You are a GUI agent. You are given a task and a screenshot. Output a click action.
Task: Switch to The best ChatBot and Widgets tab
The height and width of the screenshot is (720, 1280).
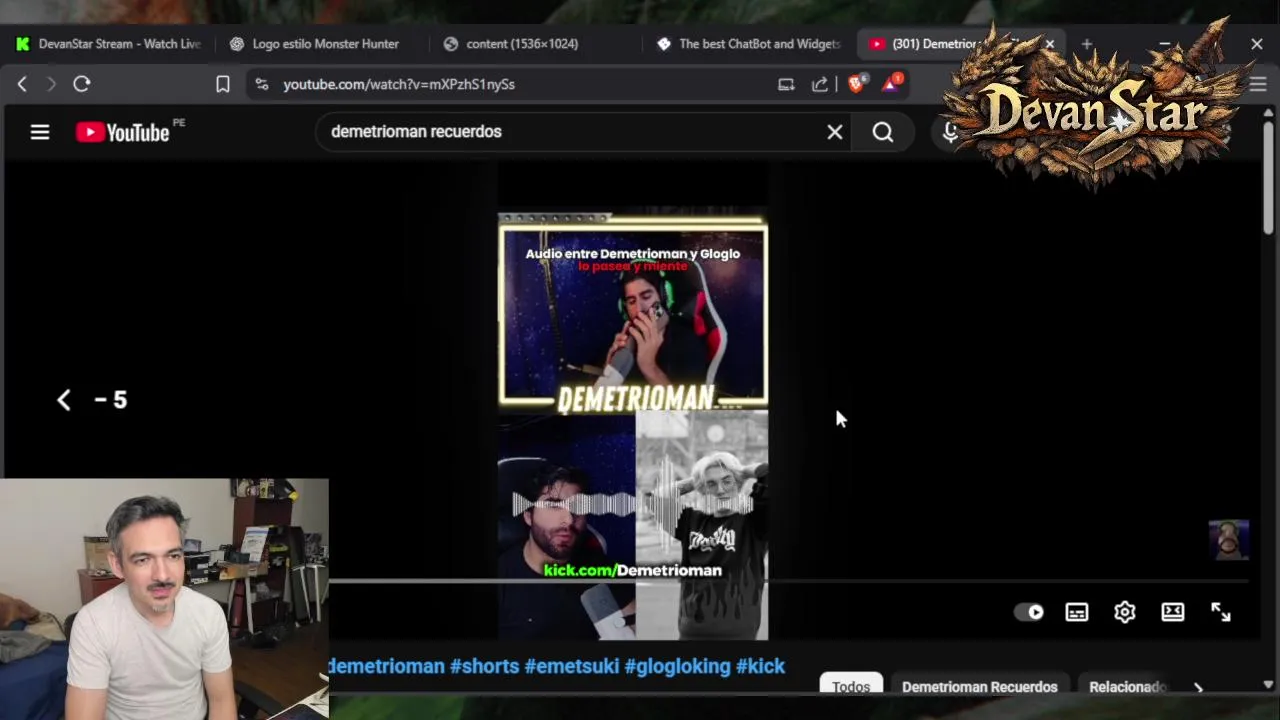[750, 44]
